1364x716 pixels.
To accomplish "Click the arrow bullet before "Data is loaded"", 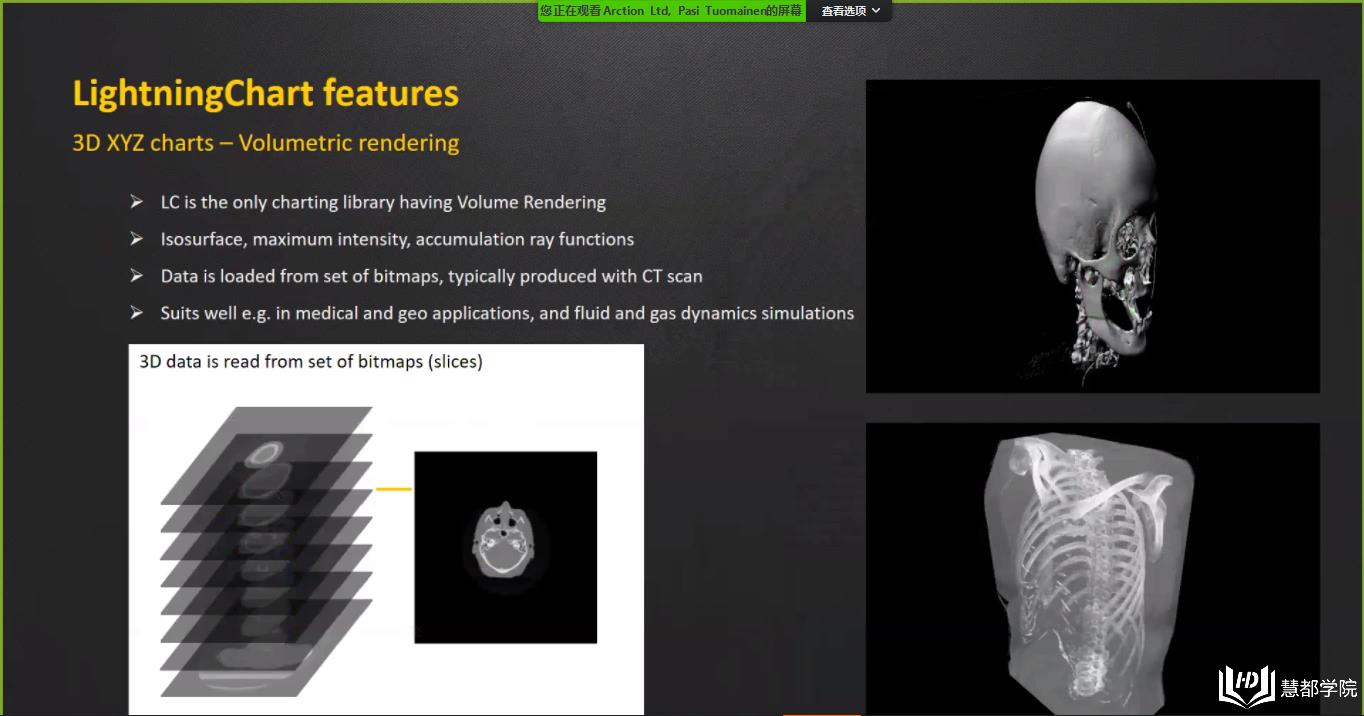I will click(137, 276).
